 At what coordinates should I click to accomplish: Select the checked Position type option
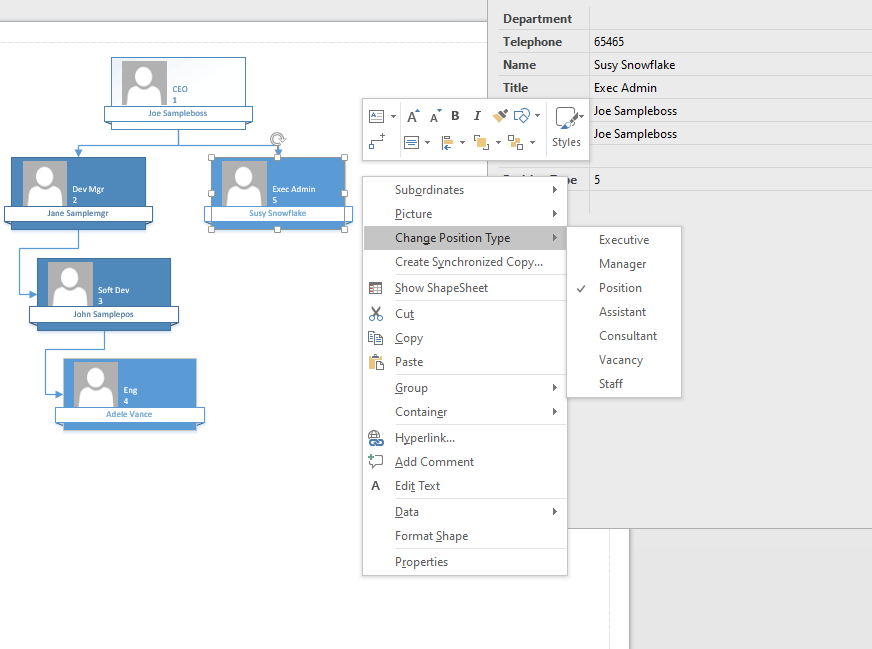coord(624,288)
